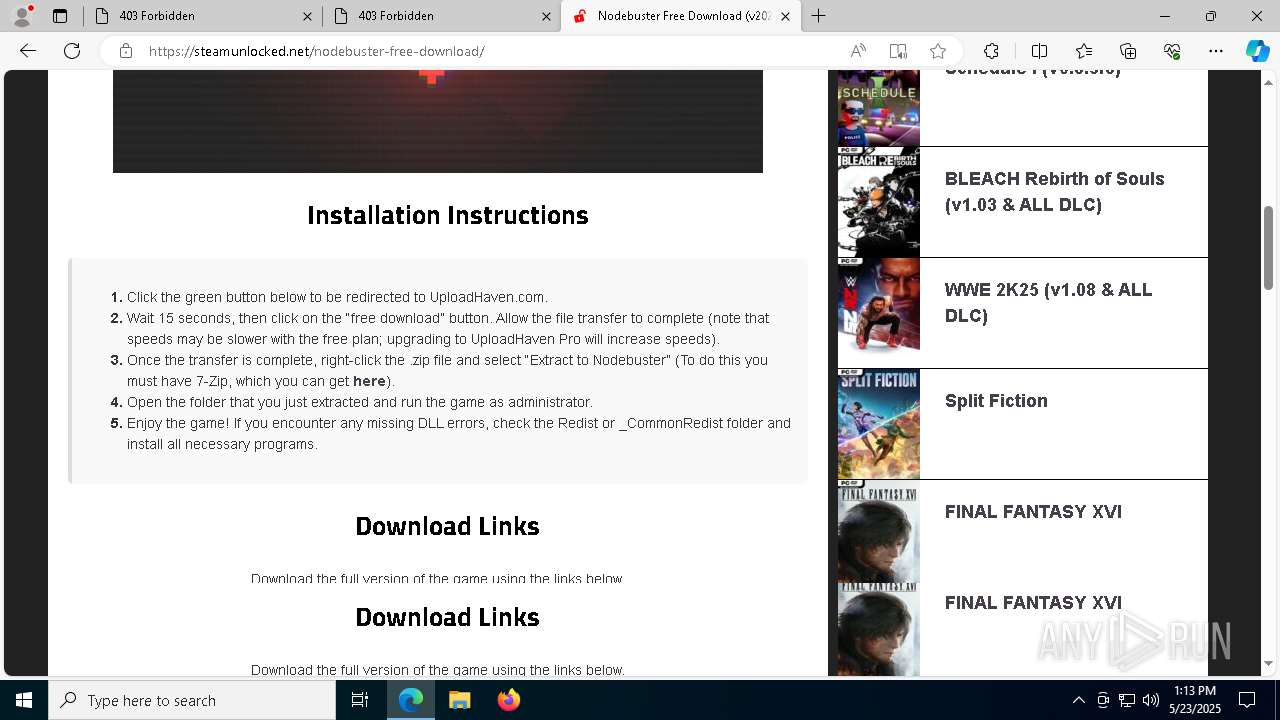Screen dimensions: 1280x720
Task: Click the first FINAL FANTASY XVI thumbnail
Action: tap(878, 531)
